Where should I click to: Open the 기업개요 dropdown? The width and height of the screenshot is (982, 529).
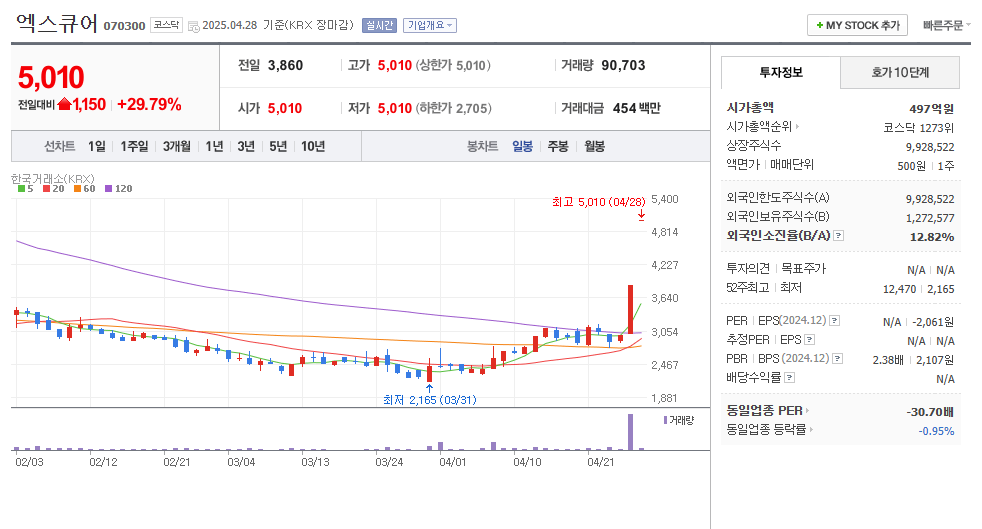click(430, 25)
